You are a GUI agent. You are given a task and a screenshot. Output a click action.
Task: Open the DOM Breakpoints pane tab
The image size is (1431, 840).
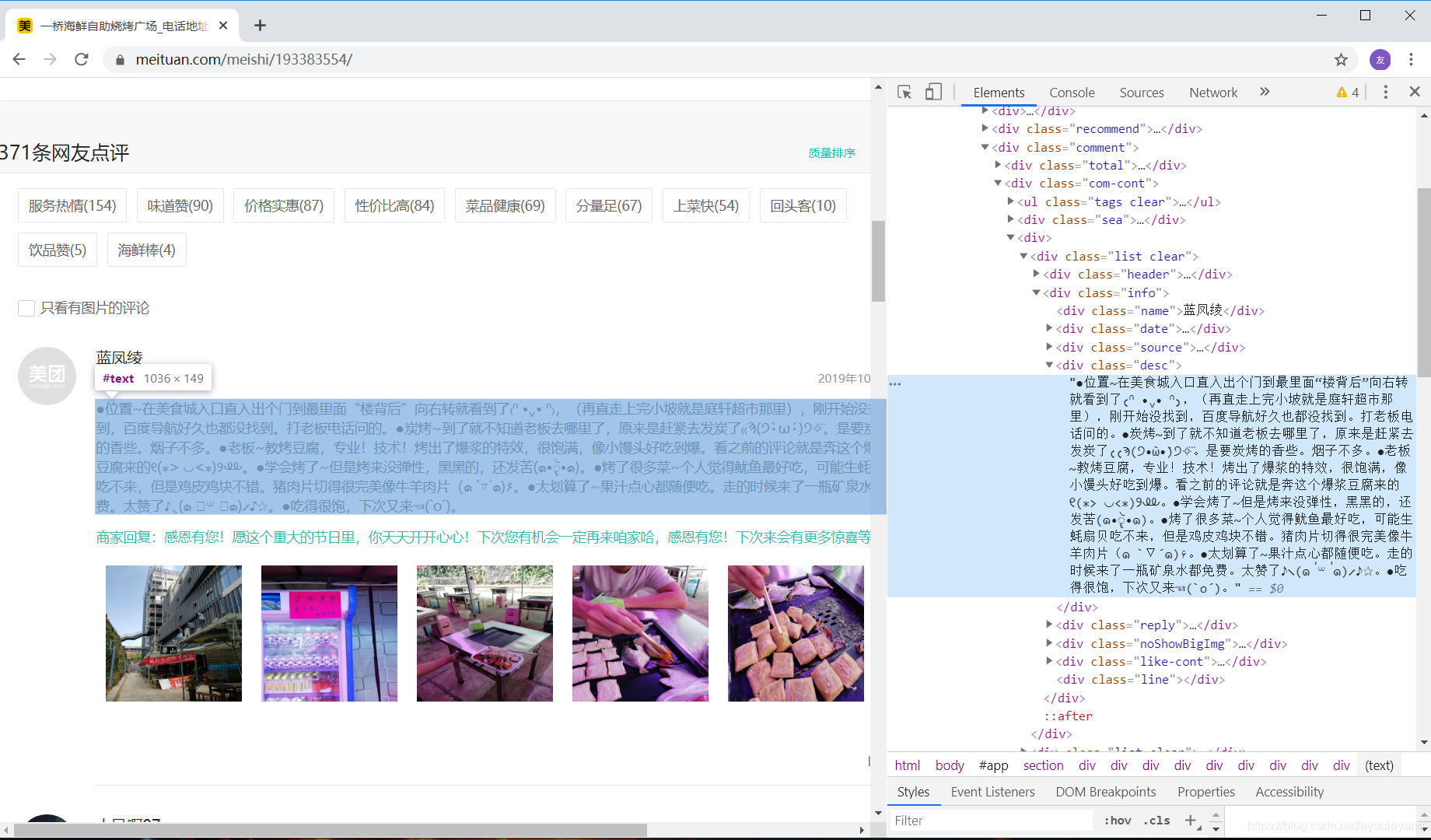tap(1105, 792)
